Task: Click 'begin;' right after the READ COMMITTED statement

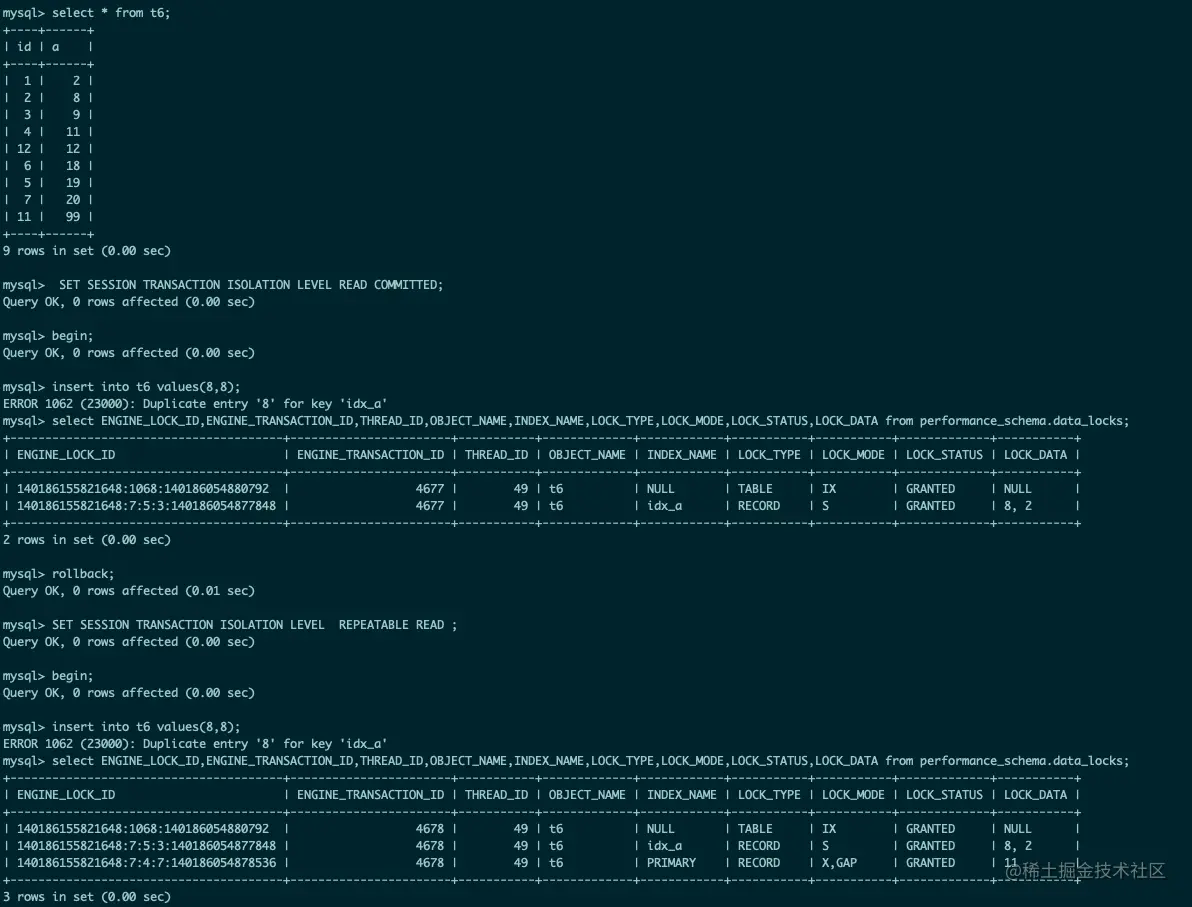Action: point(72,336)
